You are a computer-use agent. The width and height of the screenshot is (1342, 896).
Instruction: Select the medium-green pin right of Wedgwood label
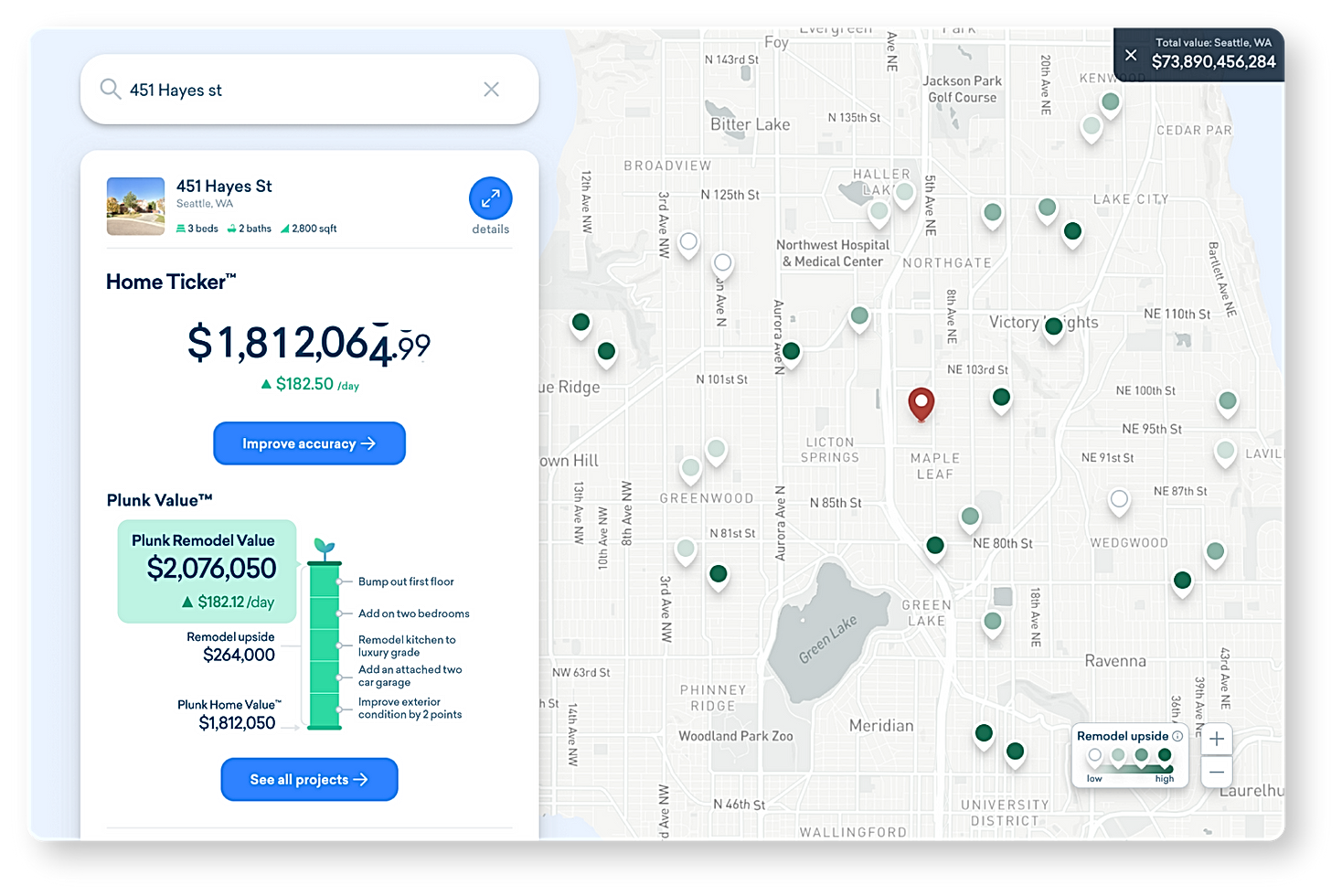(x=1215, y=553)
